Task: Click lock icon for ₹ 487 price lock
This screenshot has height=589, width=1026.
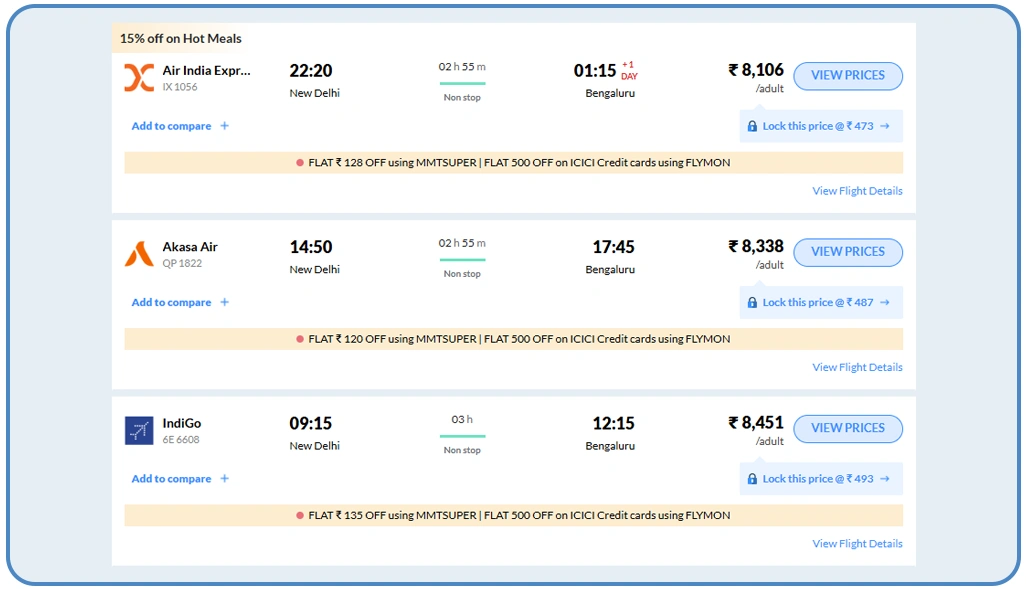Action: [752, 303]
